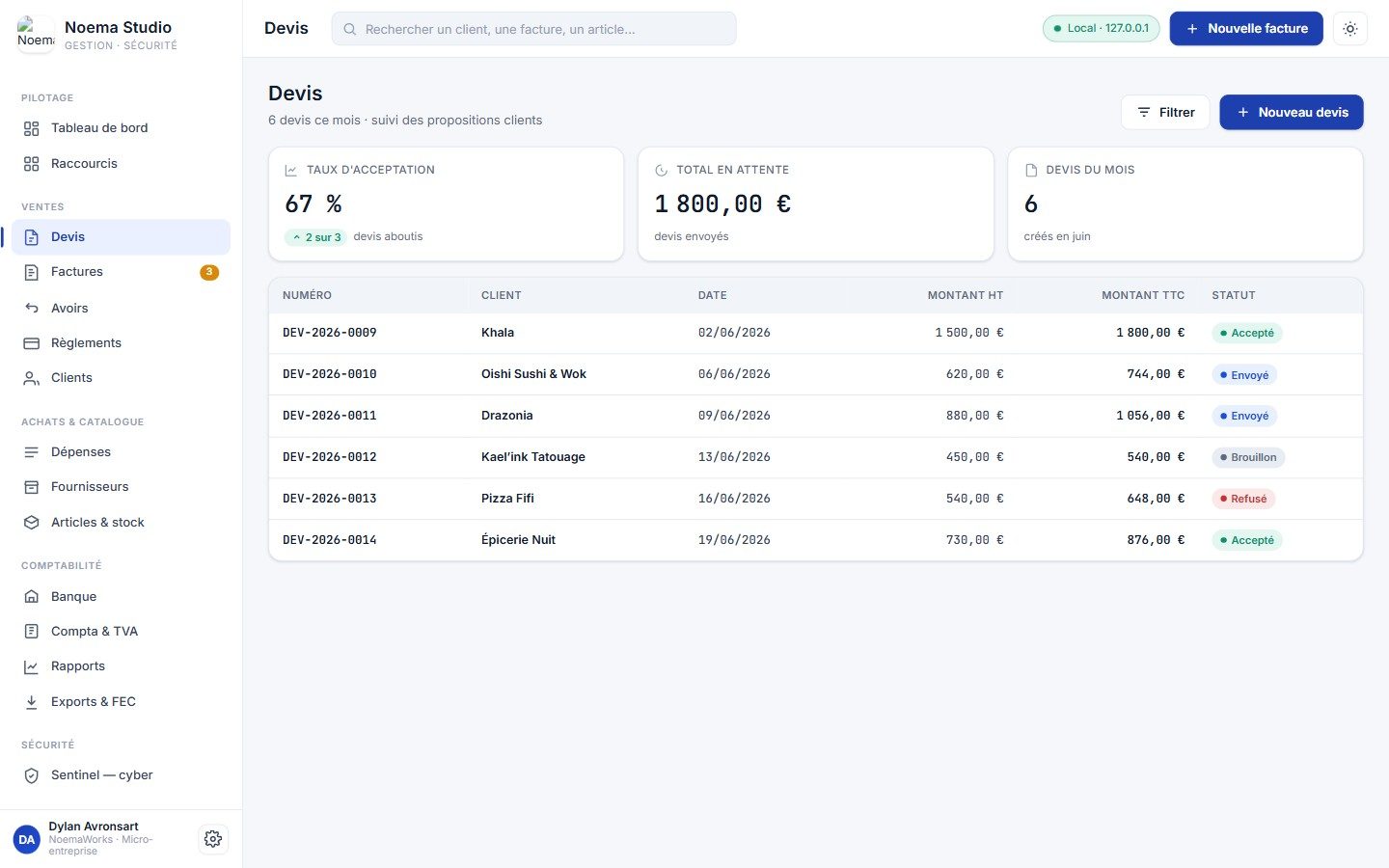Click the Factures badge showing 3
1389x868 pixels.
click(209, 272)
